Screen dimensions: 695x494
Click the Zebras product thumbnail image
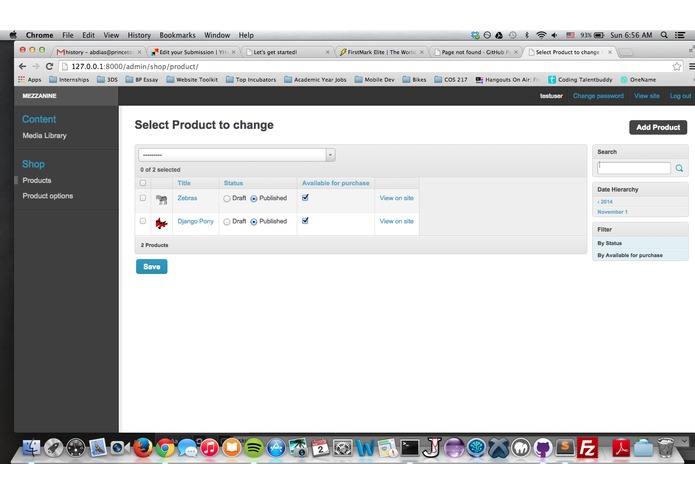[161, 199]
